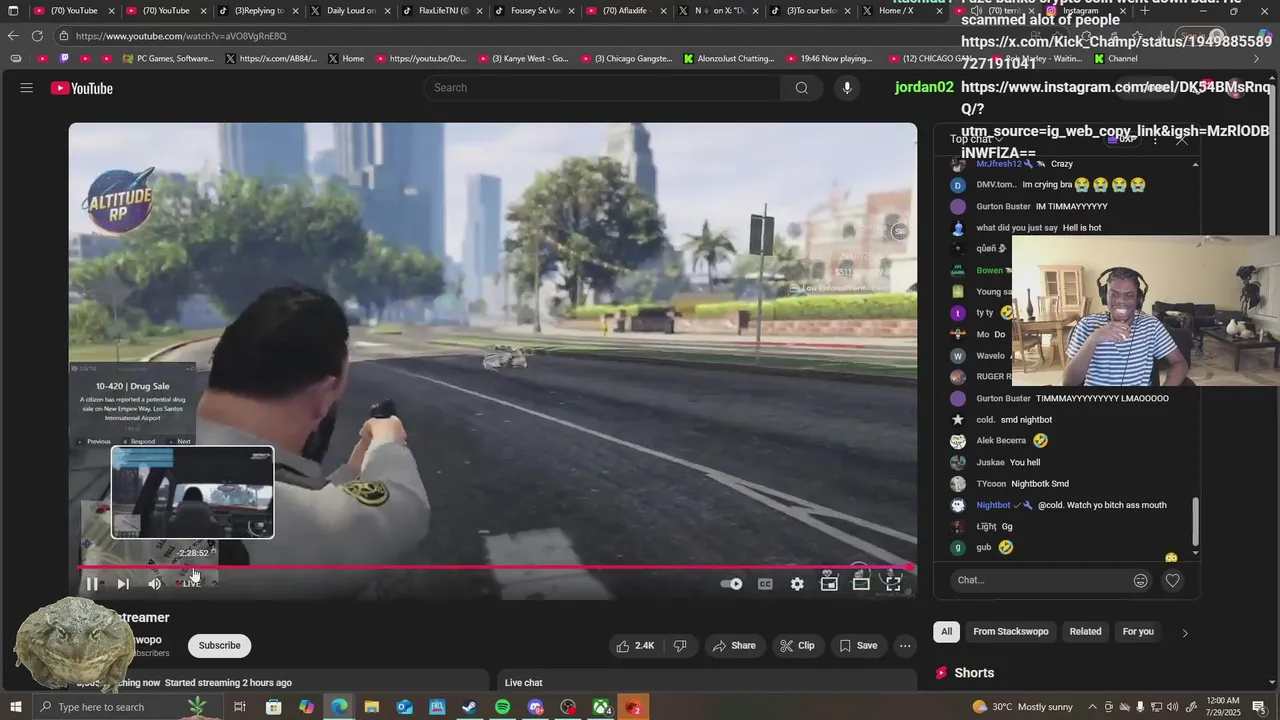Open Outlook from taskbar

(x=404, y=707)
